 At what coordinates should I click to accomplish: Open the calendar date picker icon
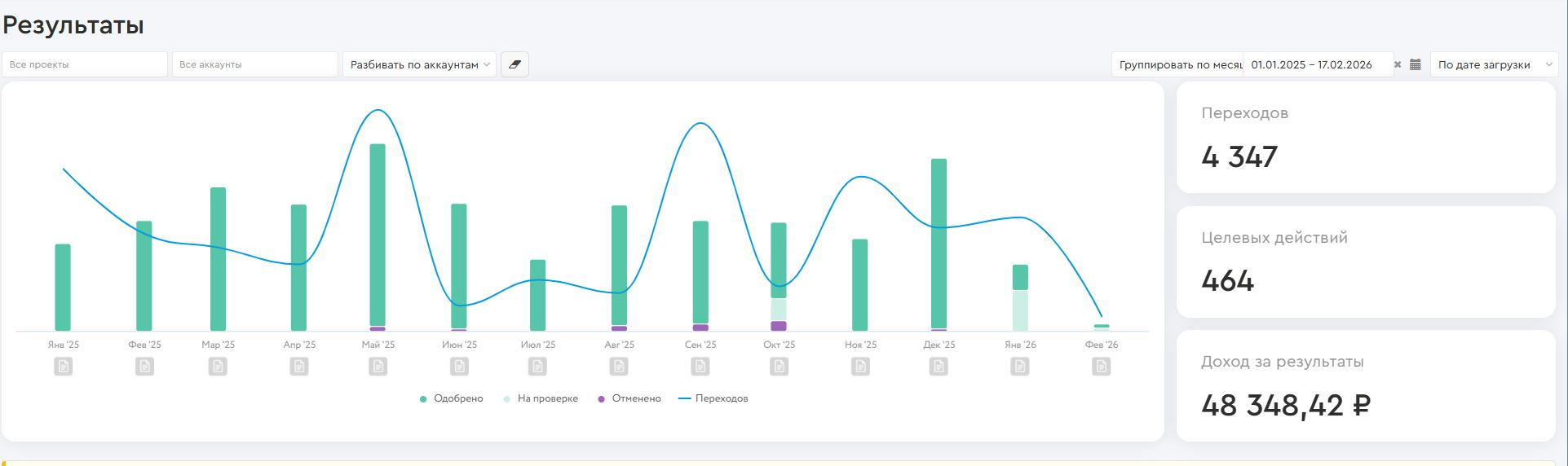(x=1416, y=64)
